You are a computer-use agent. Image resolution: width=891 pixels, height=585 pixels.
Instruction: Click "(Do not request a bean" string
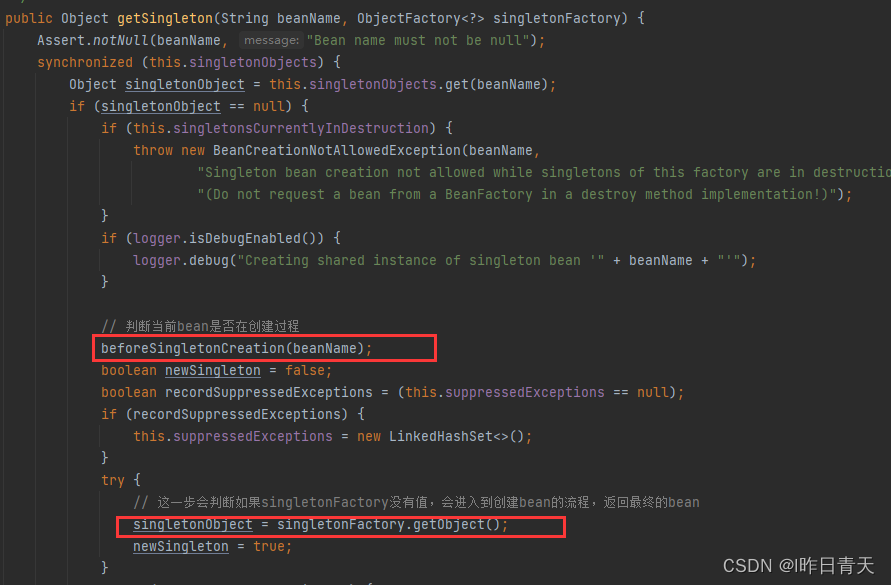point(517,194)
